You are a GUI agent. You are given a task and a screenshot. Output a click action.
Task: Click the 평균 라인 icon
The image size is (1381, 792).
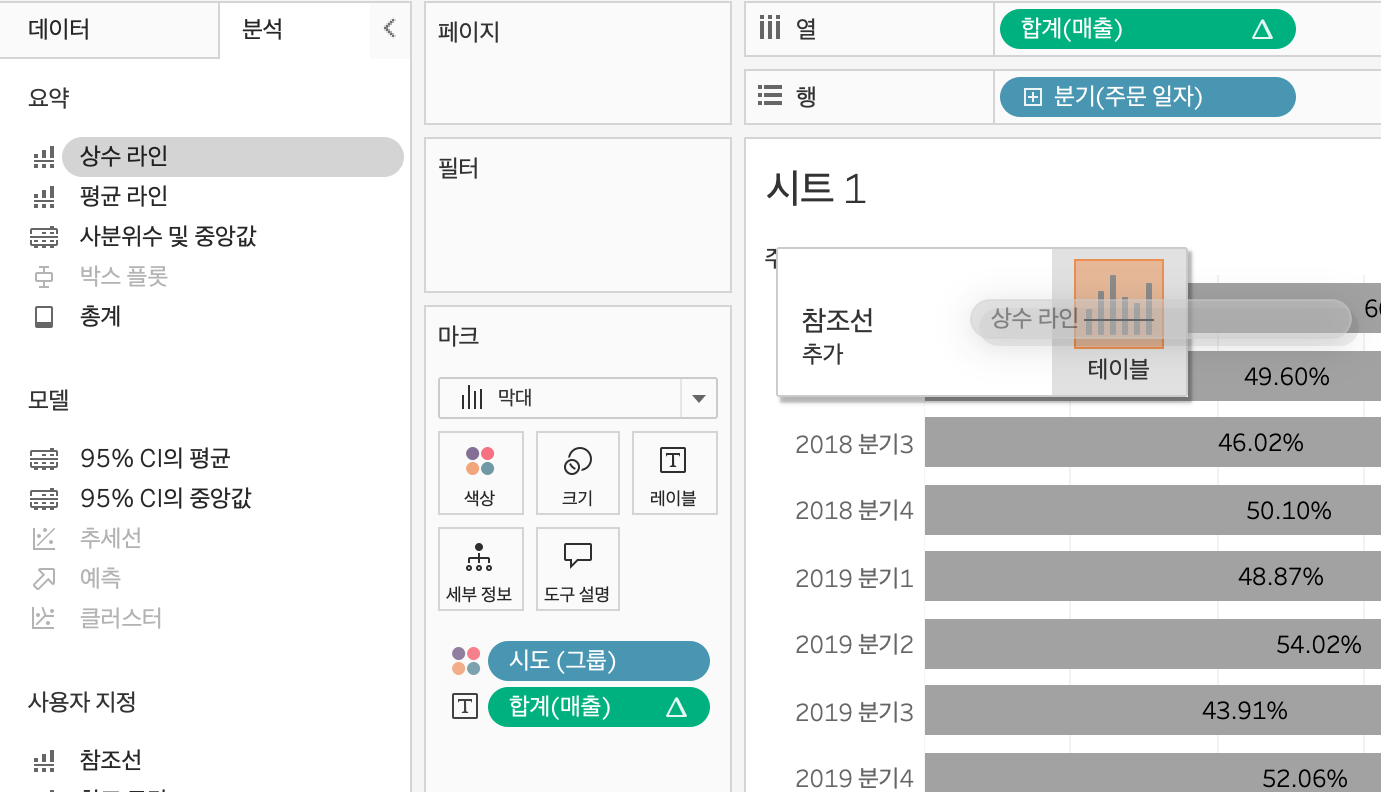pos(44,197)
